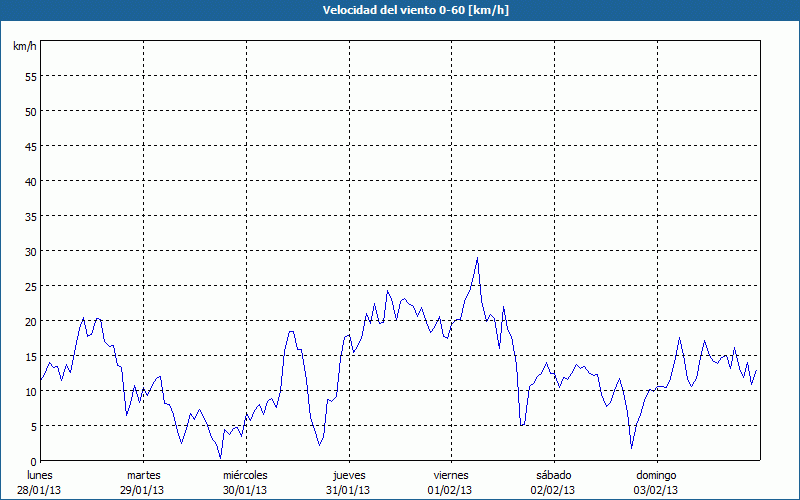Select the 'miércoles' day label
This screenshot has height=500, width=800.
[x=245, y=475]
